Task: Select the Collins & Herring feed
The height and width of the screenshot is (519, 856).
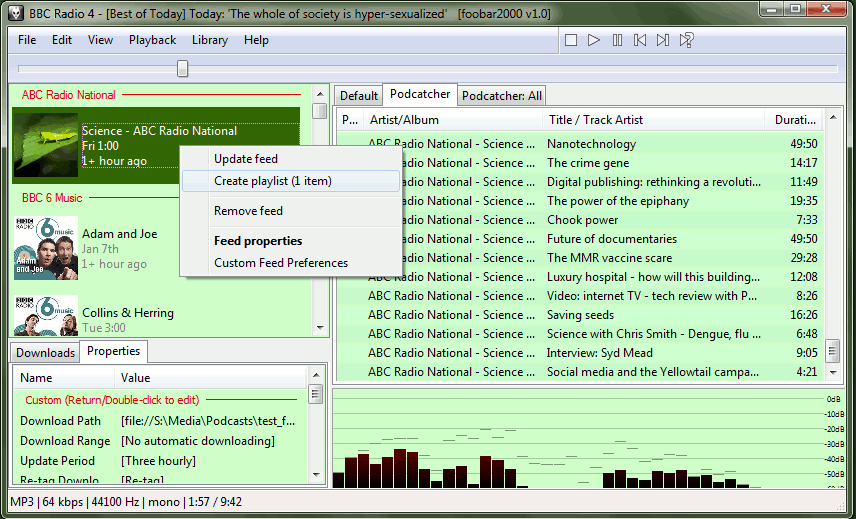Action: click(x=128, y=313)
